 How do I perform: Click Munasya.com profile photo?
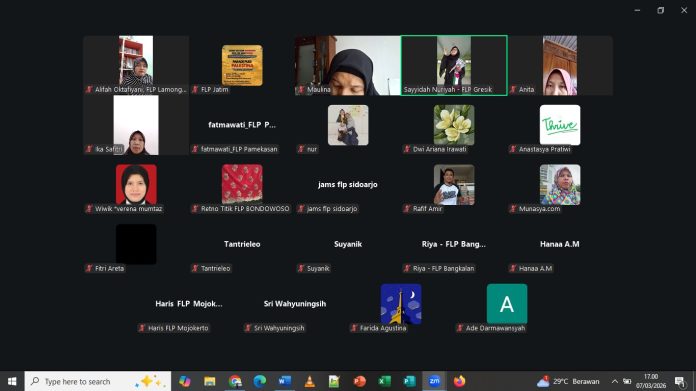pyautogui.click(x=560, y=185)
